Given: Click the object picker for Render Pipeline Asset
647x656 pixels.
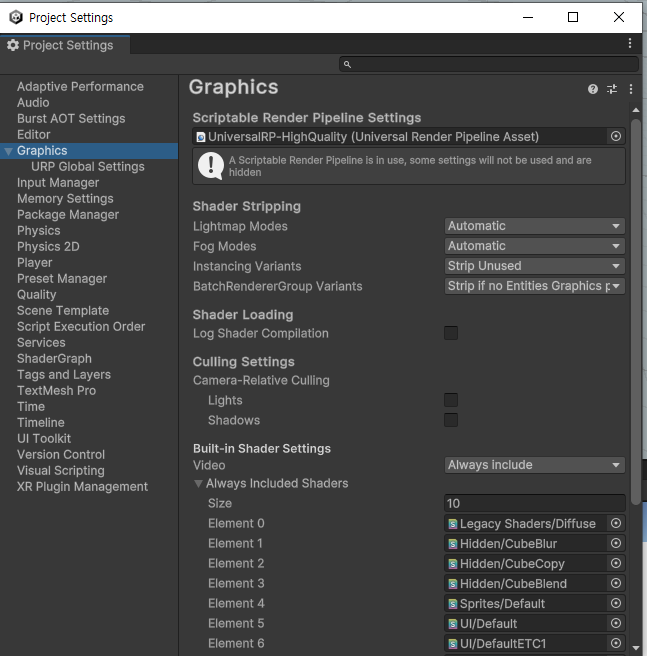Looking at the screenshot, I should [x=616, y=136].
